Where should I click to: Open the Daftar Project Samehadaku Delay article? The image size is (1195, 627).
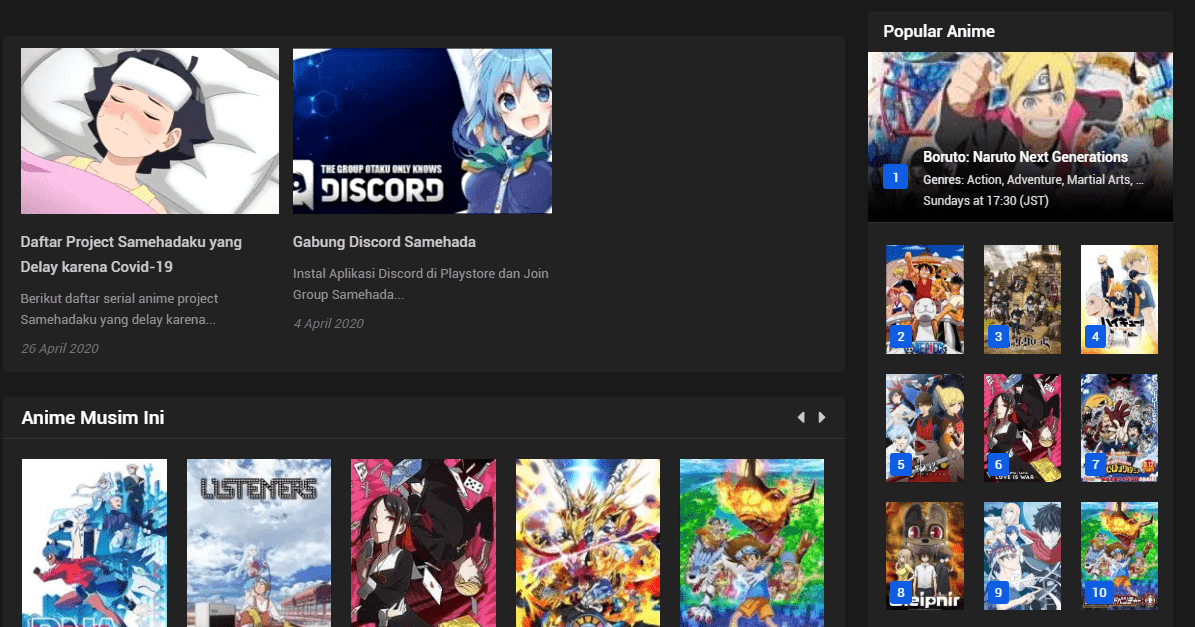[x=131, y=254]
